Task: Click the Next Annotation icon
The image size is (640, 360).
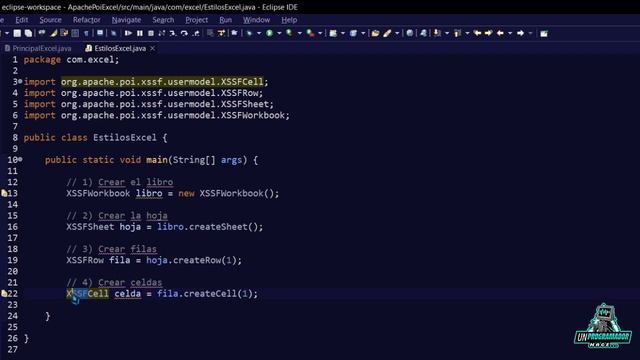Action: click(437, 33)
